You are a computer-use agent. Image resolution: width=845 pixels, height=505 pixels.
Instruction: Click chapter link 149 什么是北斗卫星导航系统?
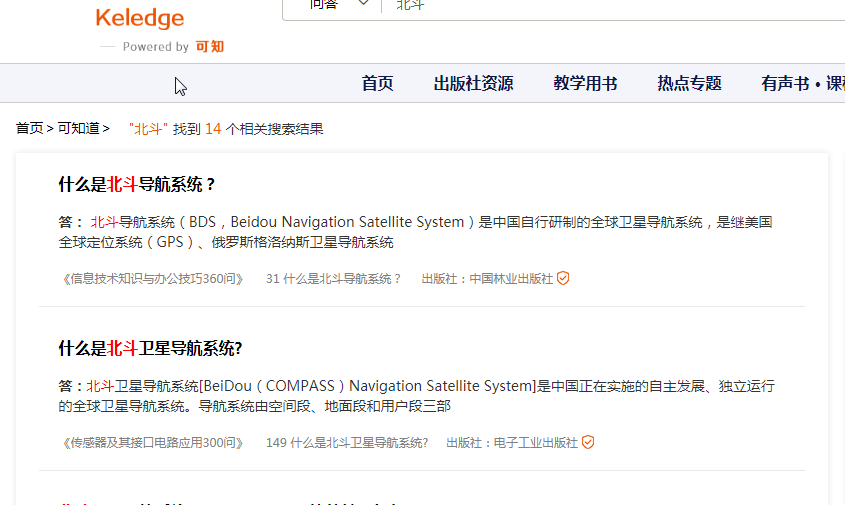coord(346,442)
